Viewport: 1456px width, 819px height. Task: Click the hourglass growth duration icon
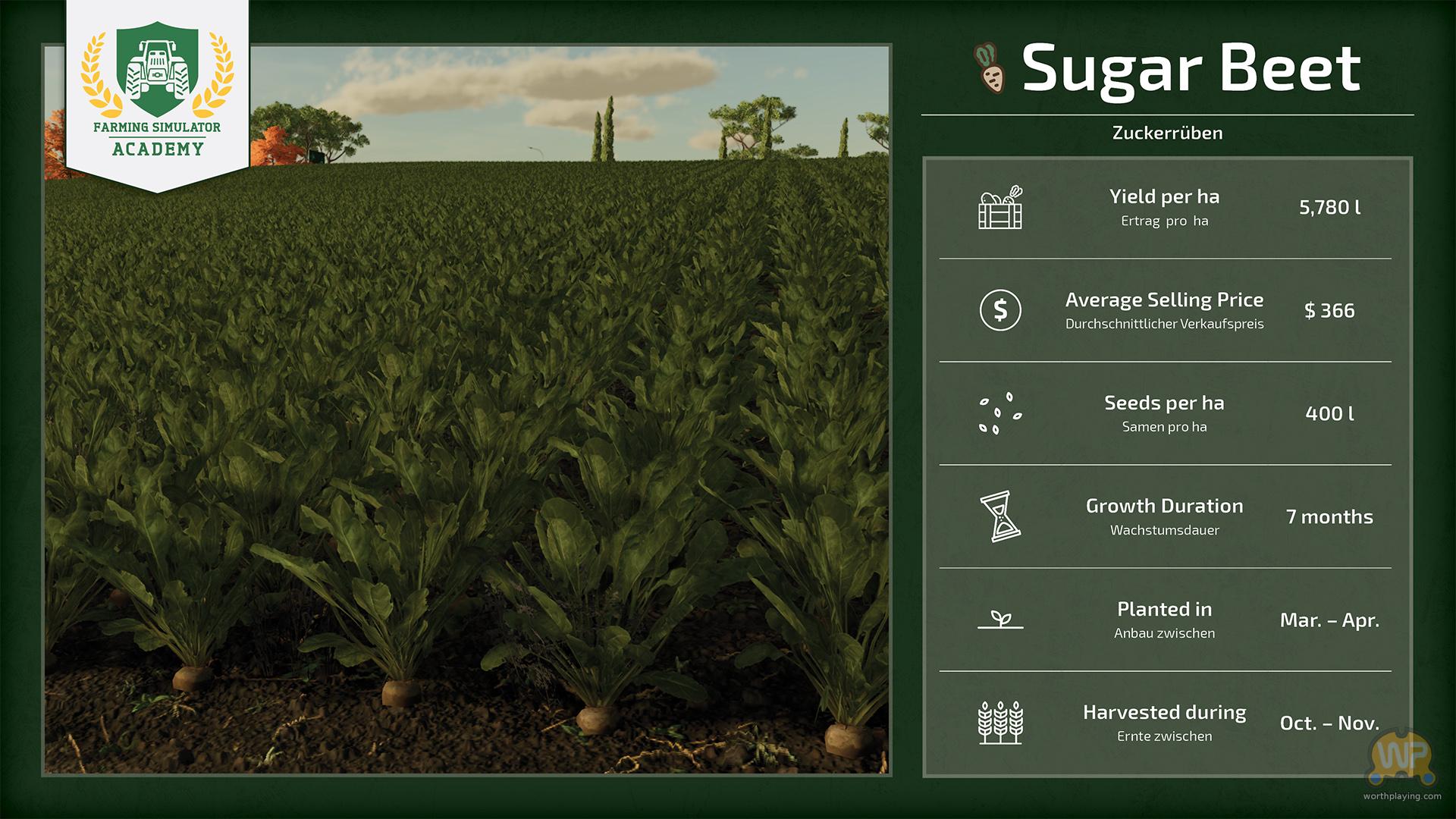(x=1000, y=516)
